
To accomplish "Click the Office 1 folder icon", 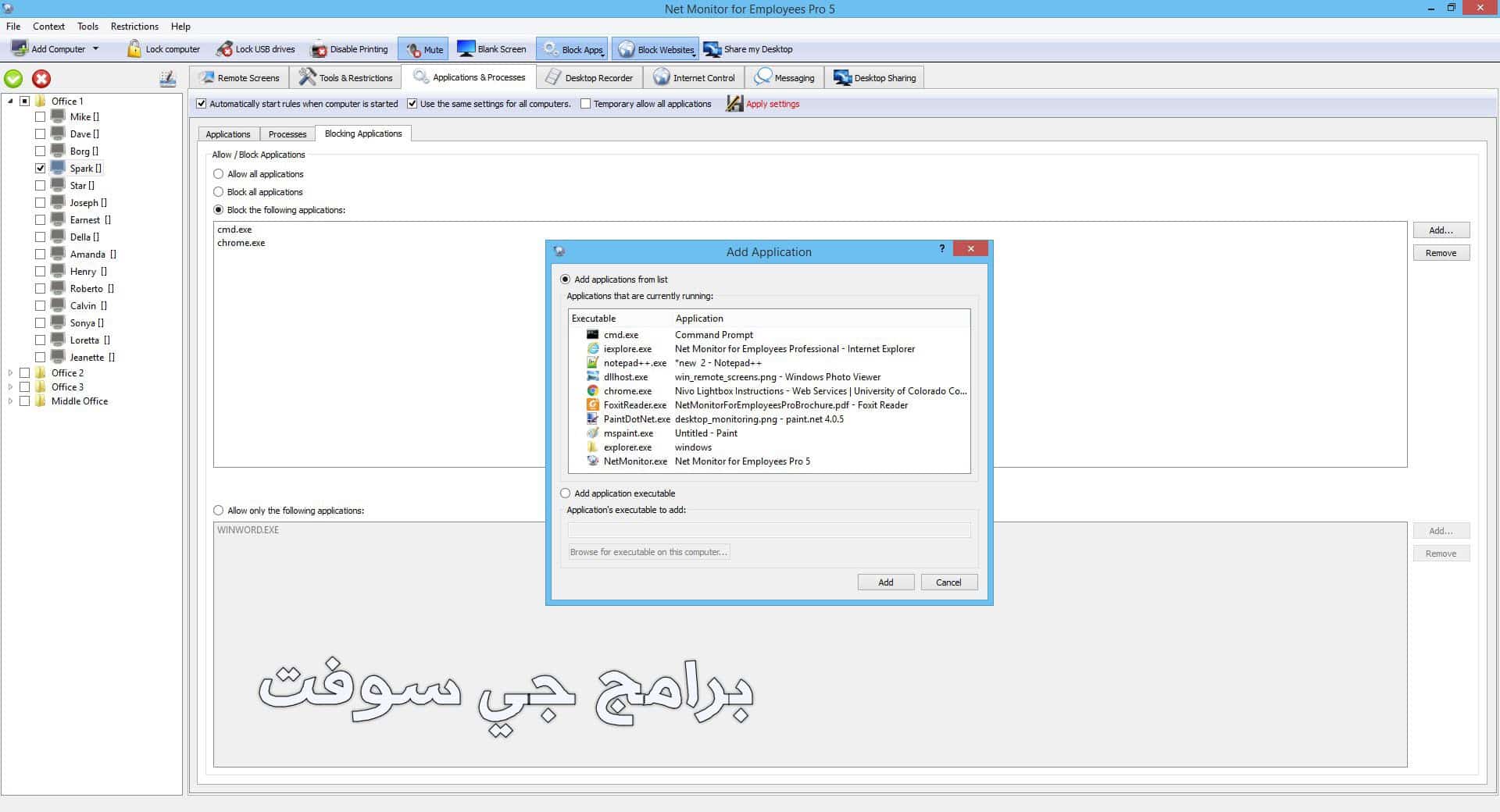I will [x=41, y=101].
